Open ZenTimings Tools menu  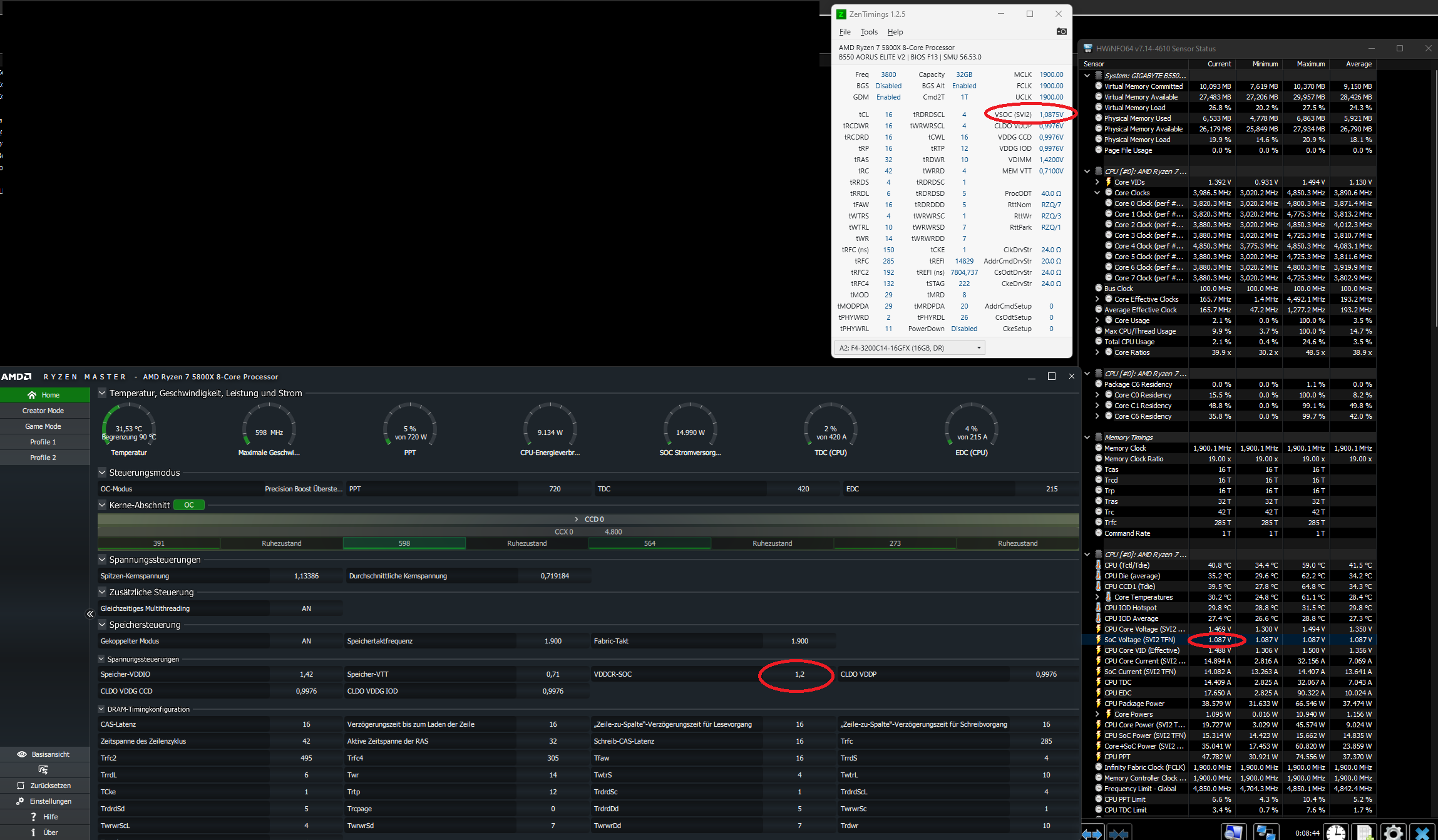[x=868, y=32]
